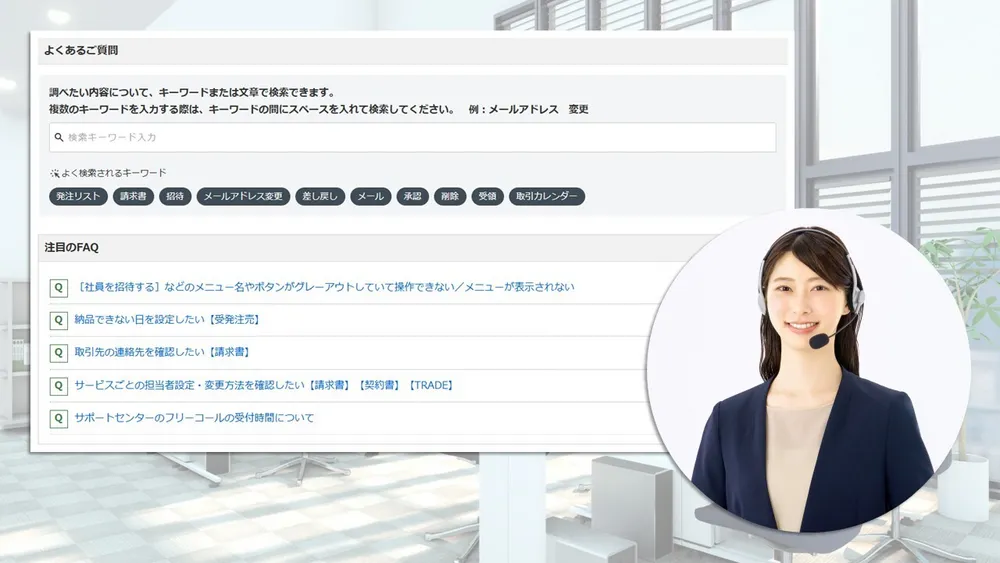The image size is (1000, 563).
Task: Select the 招待 keyword tag
Action: (175, 196)
